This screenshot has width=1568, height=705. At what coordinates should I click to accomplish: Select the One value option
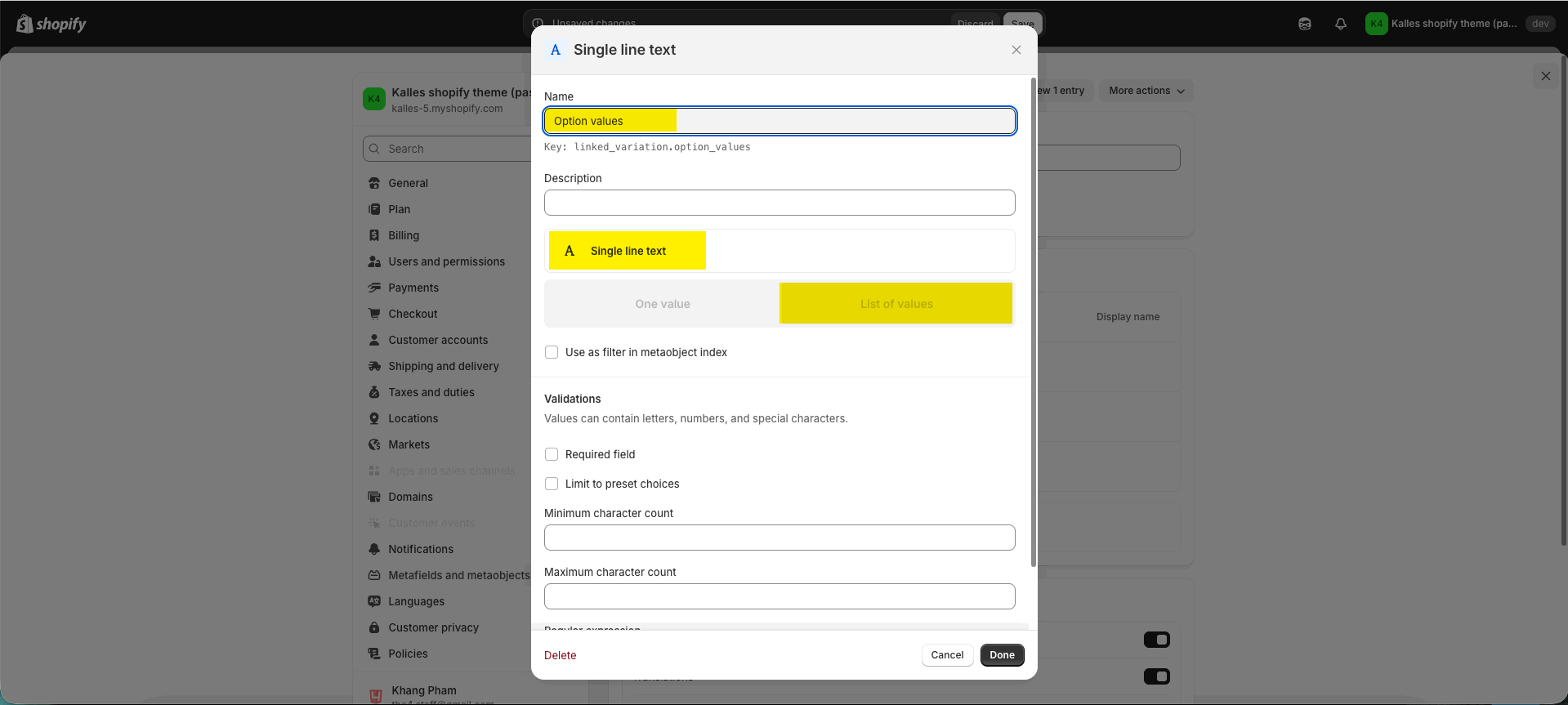click(x=663, y=304)
